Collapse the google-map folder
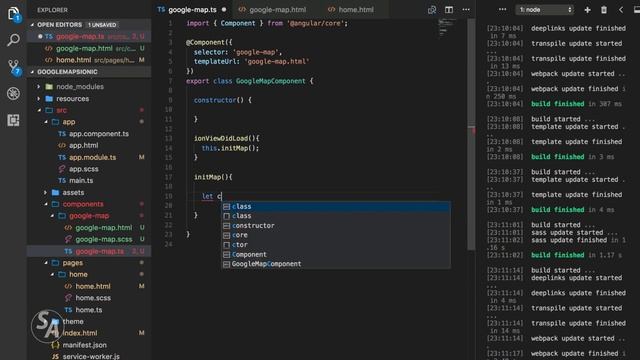 tap(52, 216)
